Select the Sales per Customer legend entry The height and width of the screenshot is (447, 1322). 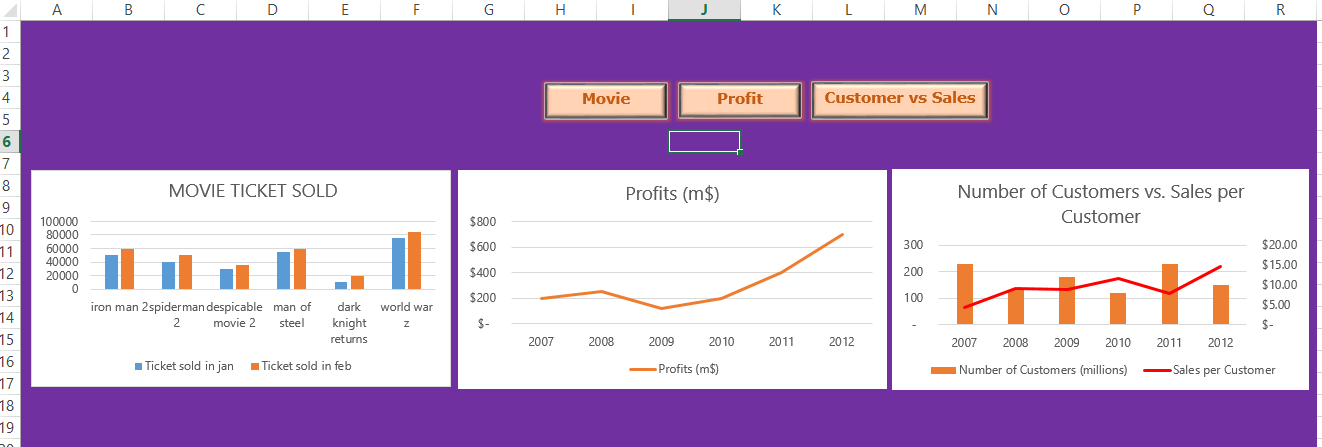coord(1210,370)
